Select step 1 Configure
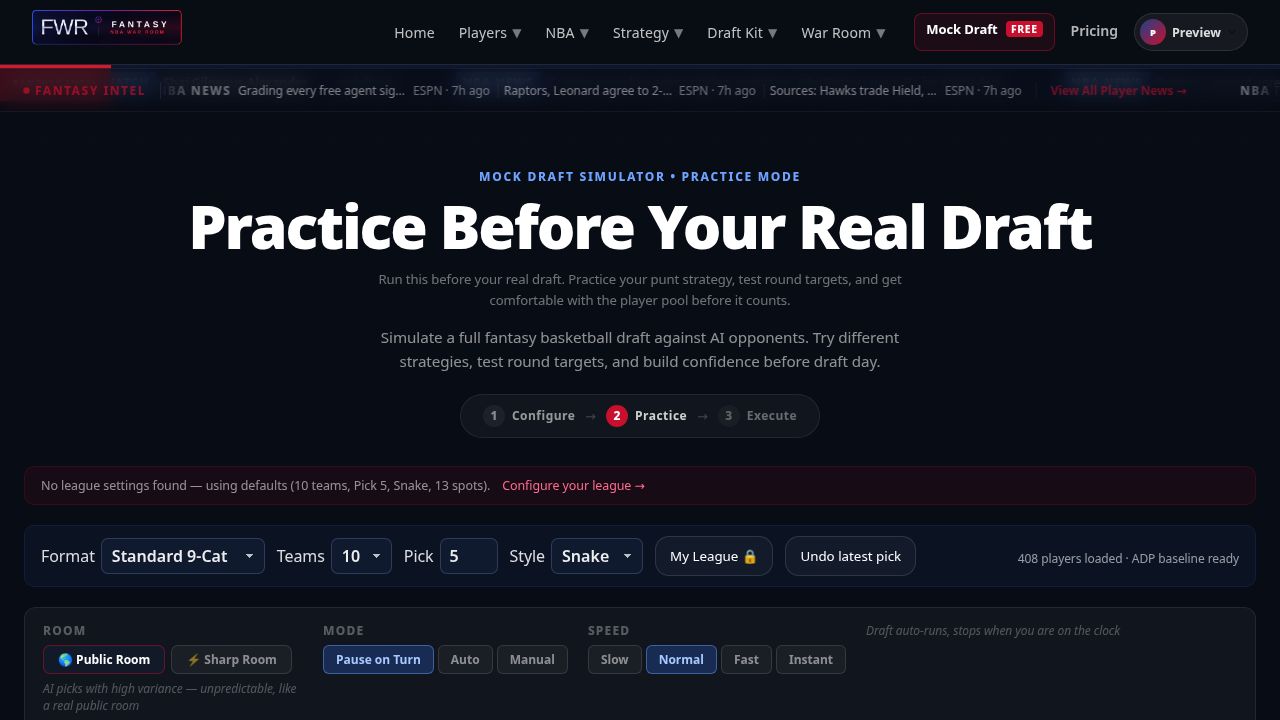The height and width of the screenshot is (720, 1280). [529, 416]
